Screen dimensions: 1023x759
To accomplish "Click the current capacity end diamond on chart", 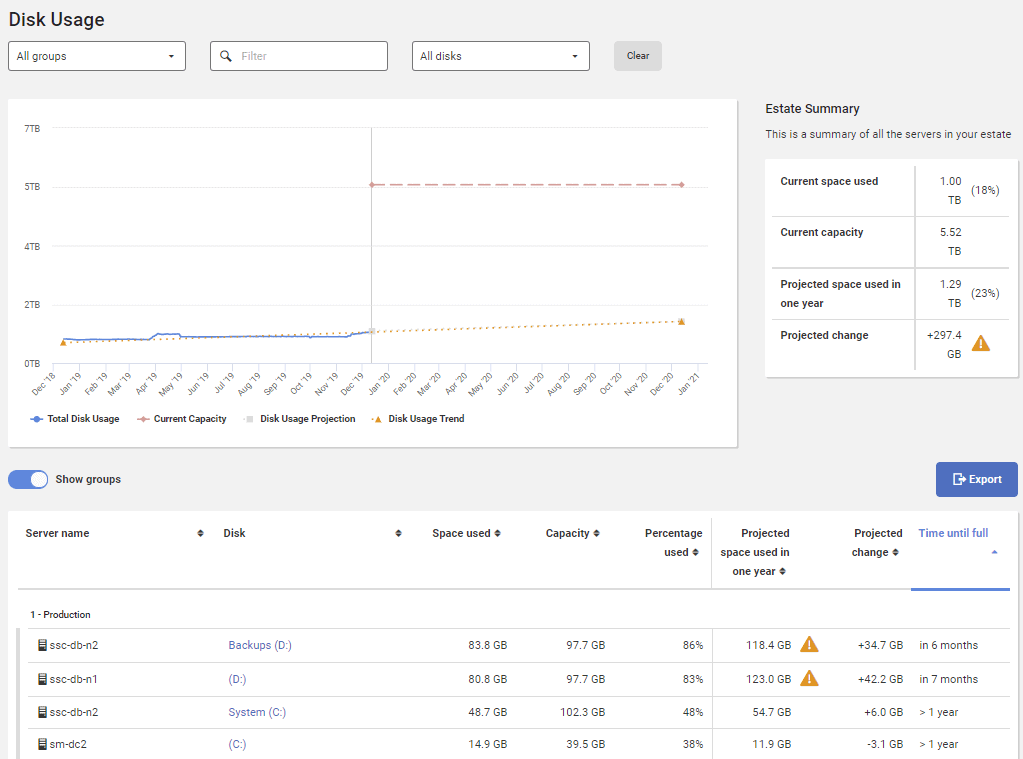I will point(682,185).
